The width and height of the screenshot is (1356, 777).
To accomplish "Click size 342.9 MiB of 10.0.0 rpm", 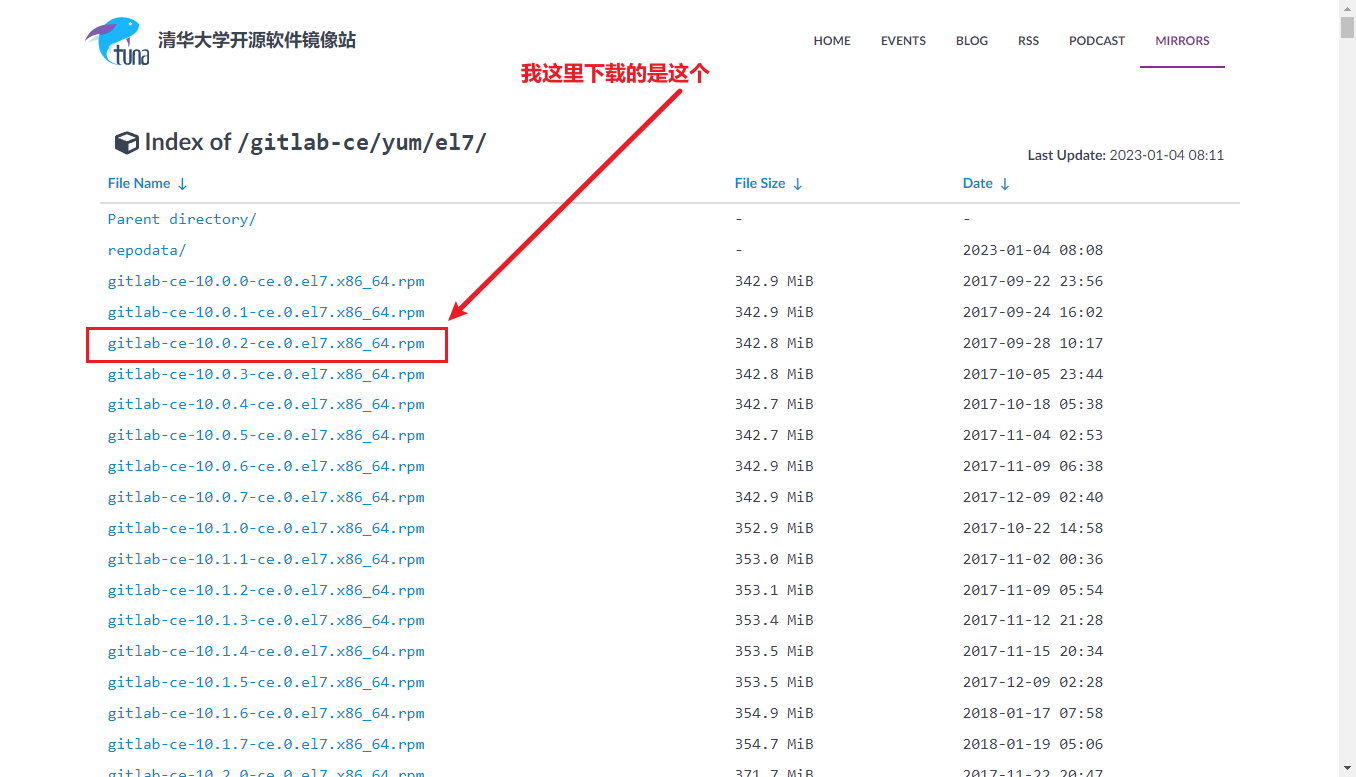I will tap(774, 281).
